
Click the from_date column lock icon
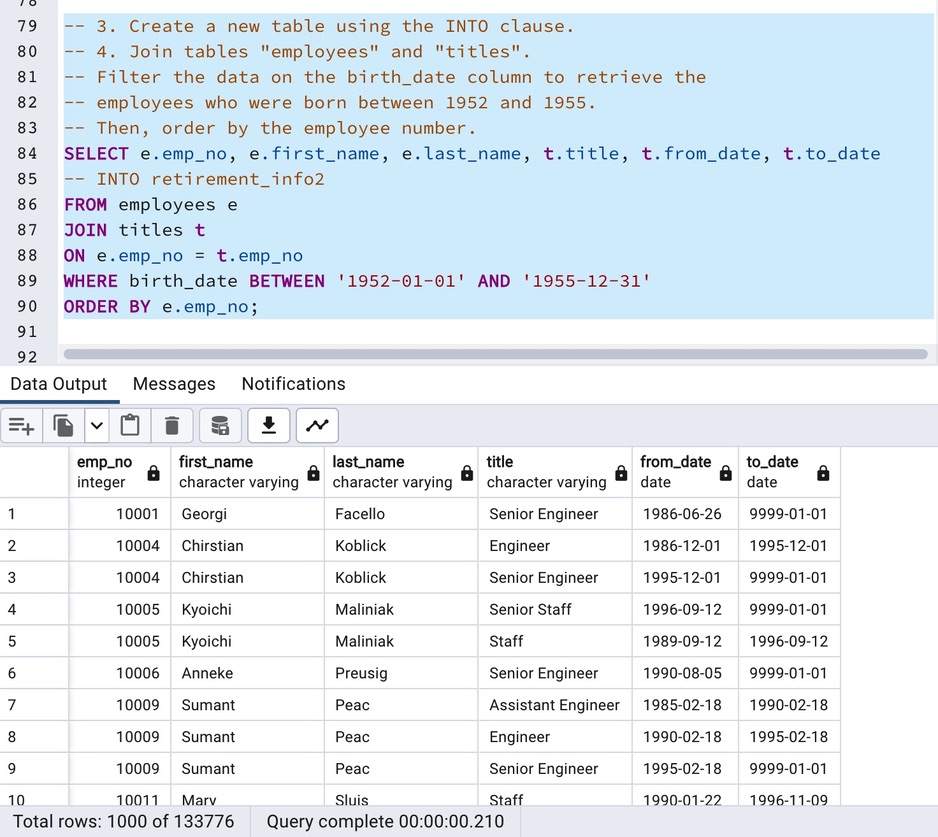[x=726, y=473]
